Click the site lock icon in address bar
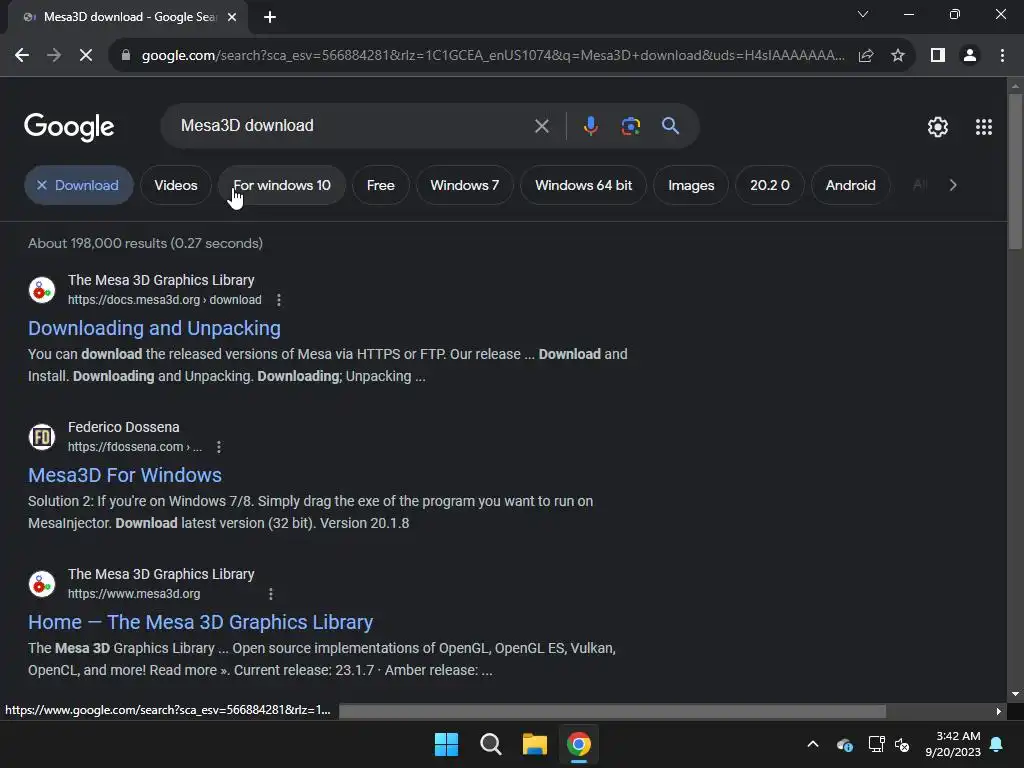1024x768 pixels. (x=126, y=56)
